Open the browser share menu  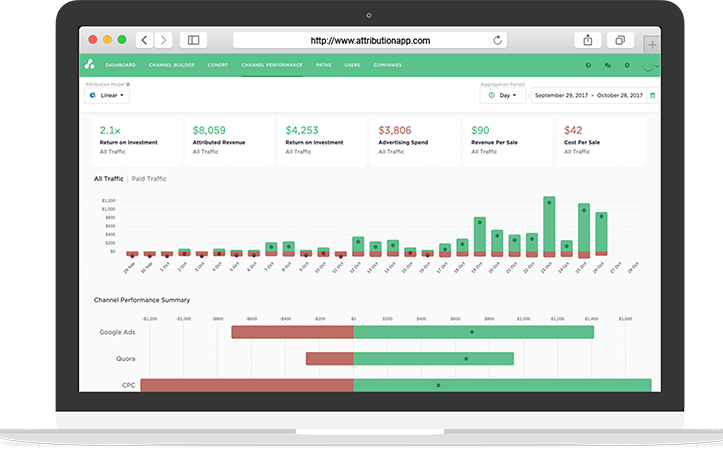(587, 40)
